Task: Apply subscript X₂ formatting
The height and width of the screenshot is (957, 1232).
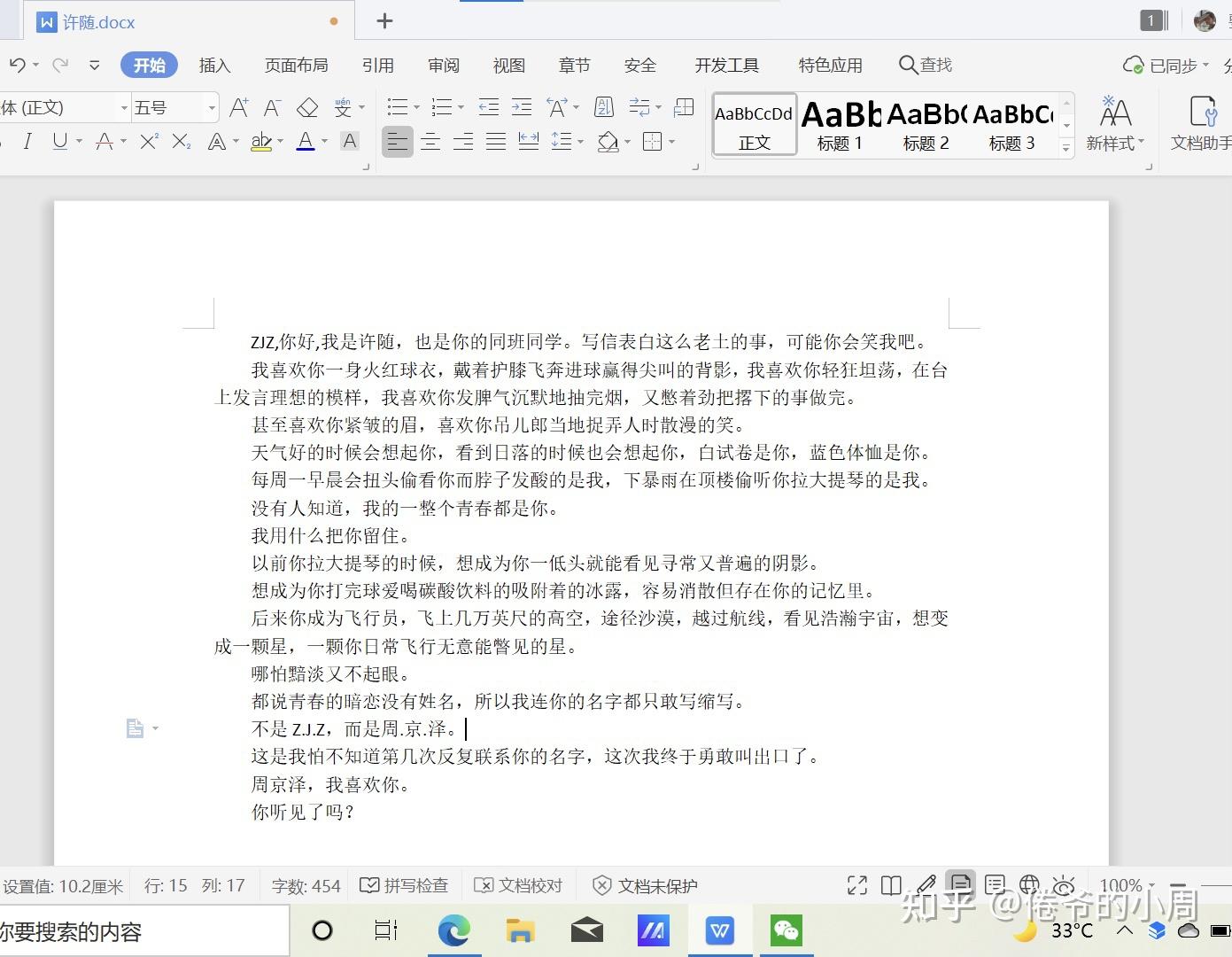Action: pos(182,141)
